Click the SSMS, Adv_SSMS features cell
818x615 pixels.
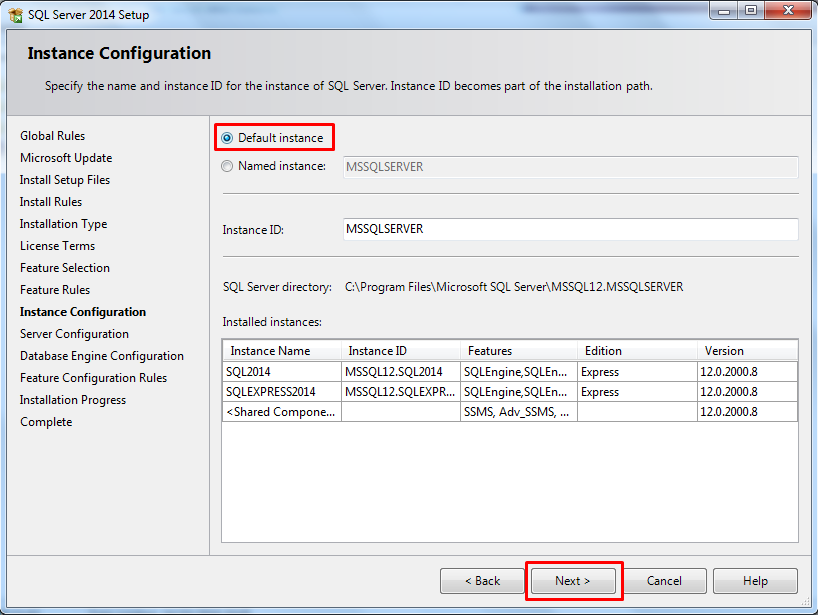tap(519, 412)
